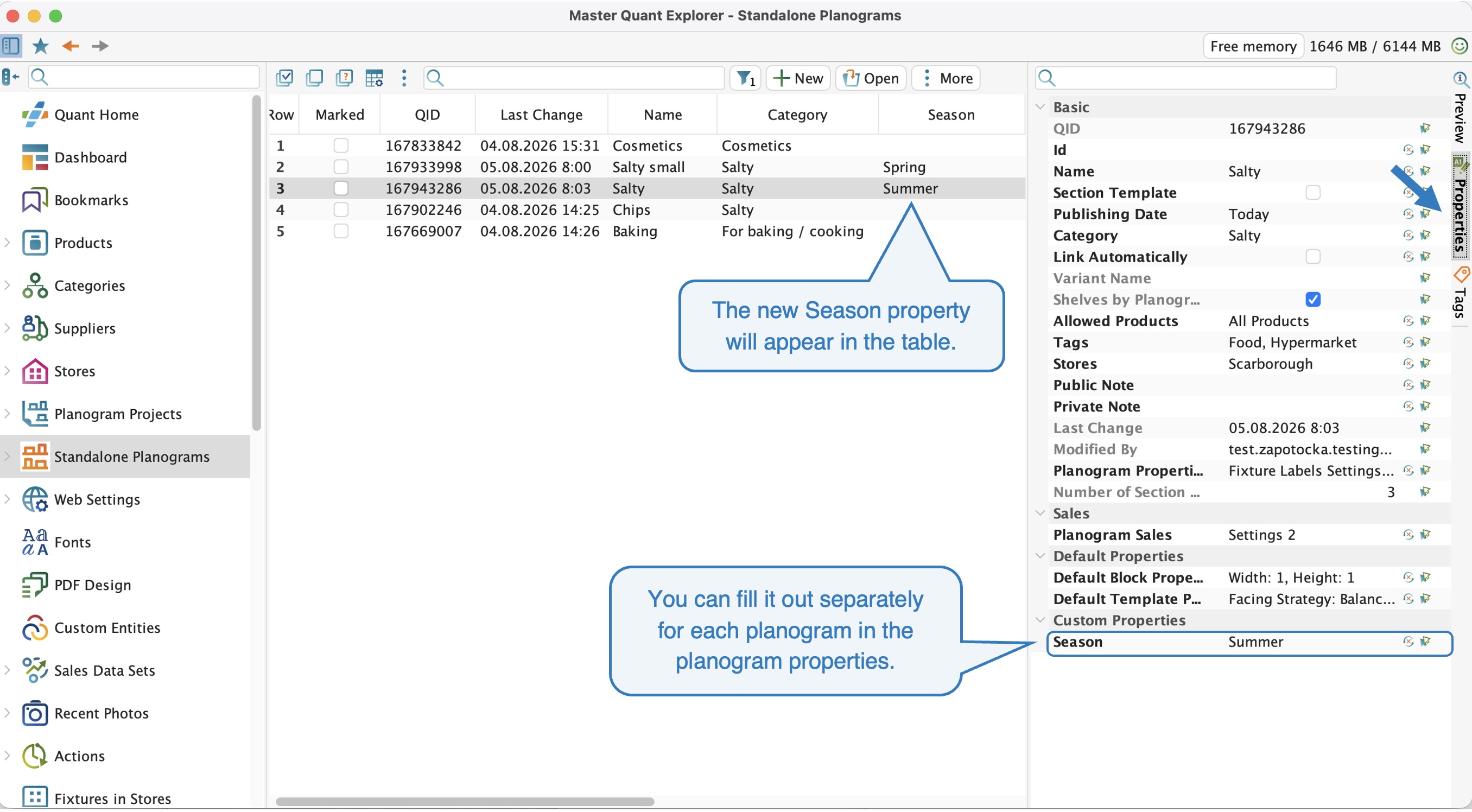This screenshot has width=1472, height=812.
Task: Open Custom Entities section
Action: (x=107, y=628)
